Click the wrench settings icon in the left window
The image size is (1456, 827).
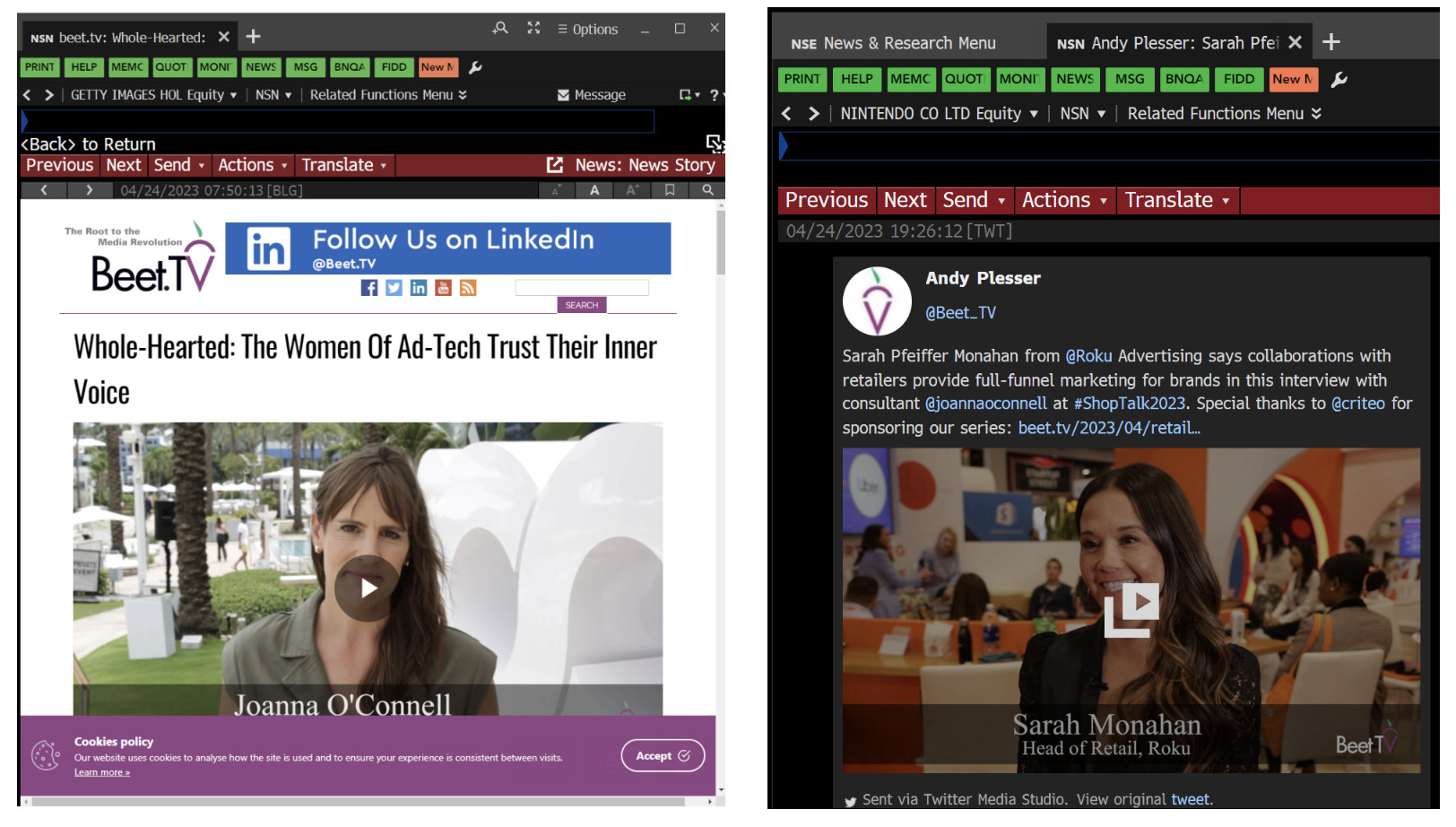[x=476, y=67]
